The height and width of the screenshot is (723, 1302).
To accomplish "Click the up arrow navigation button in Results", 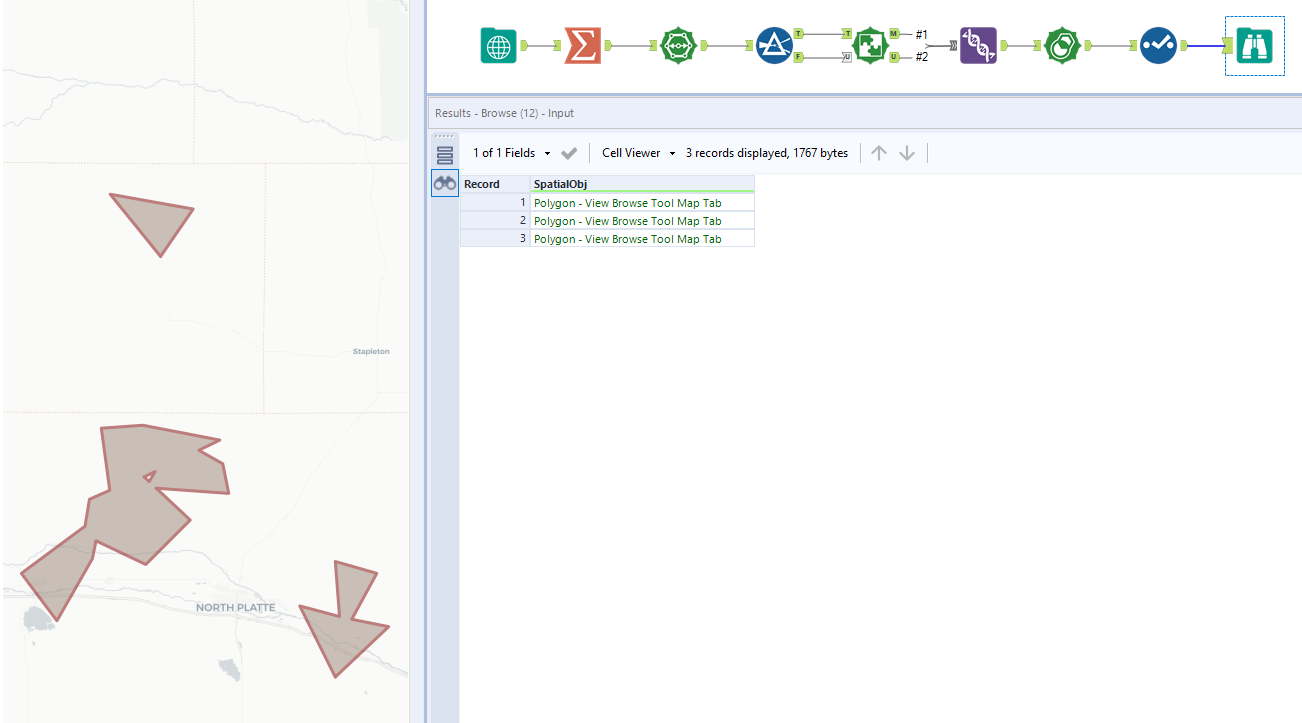I will click(x=879, y=152).
